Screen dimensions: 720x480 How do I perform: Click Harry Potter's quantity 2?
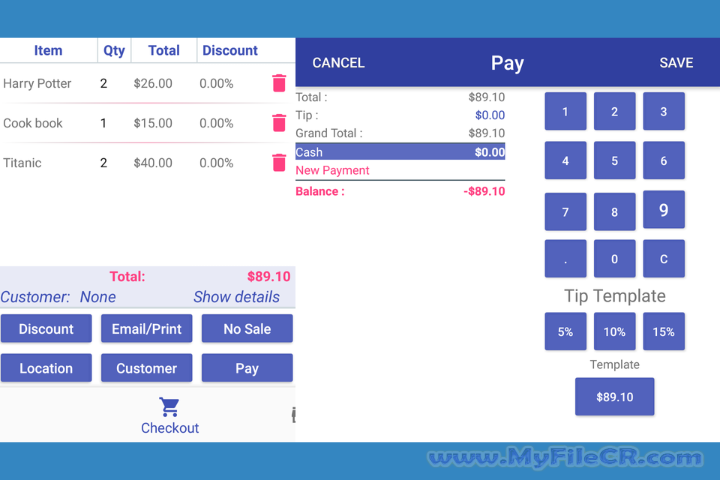103,84
